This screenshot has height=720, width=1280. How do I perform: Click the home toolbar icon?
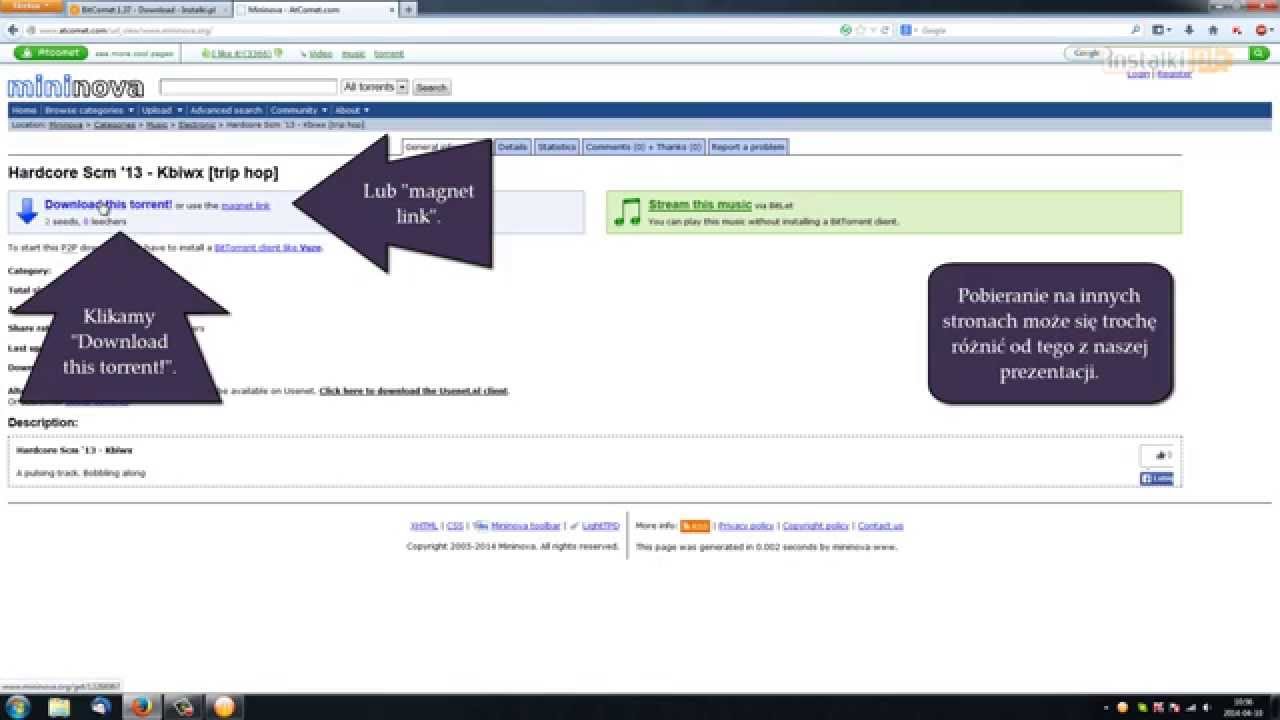(1213, 31)
